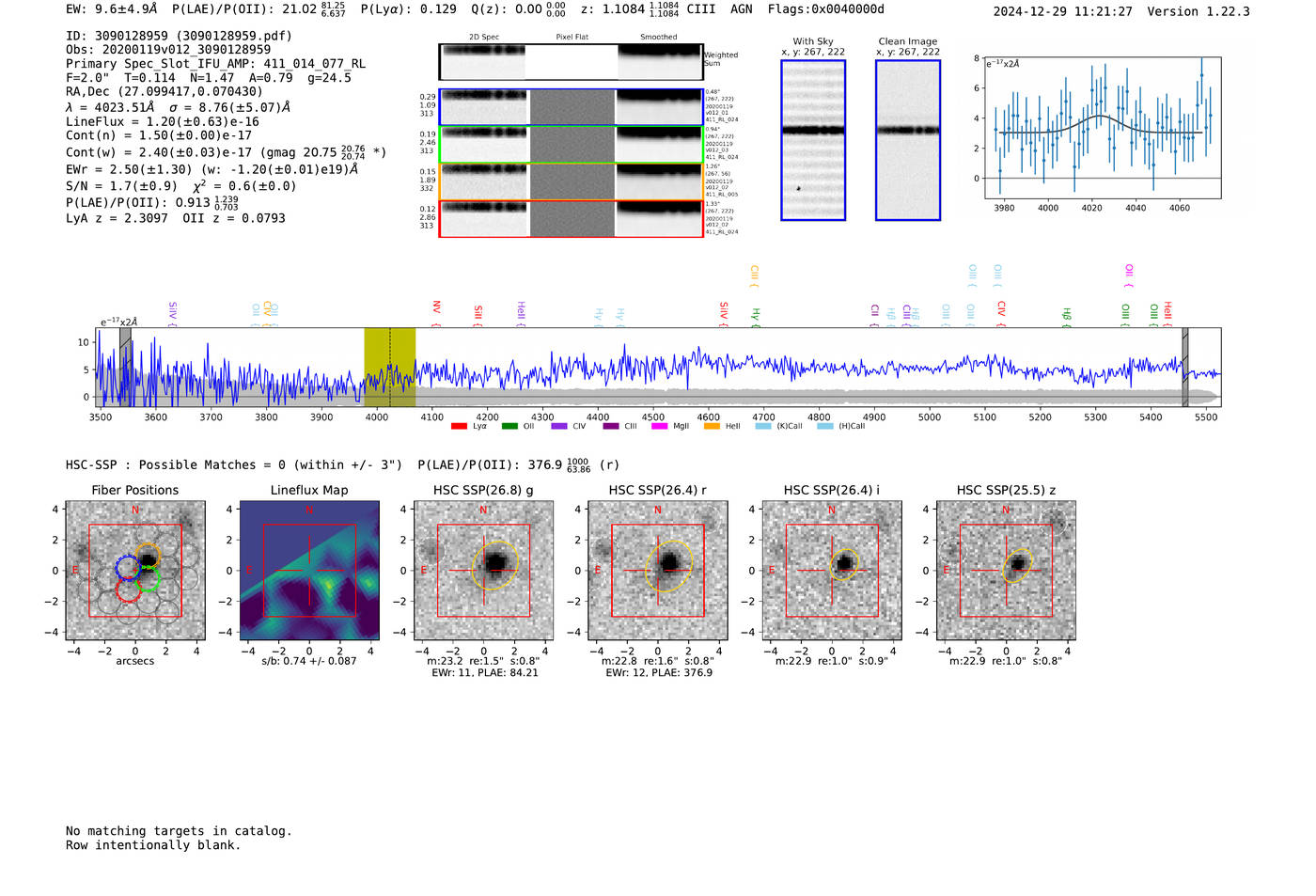Click the CIV legend swatch
The width and height of the screenshot is (1316, 896).
point(559,427)
